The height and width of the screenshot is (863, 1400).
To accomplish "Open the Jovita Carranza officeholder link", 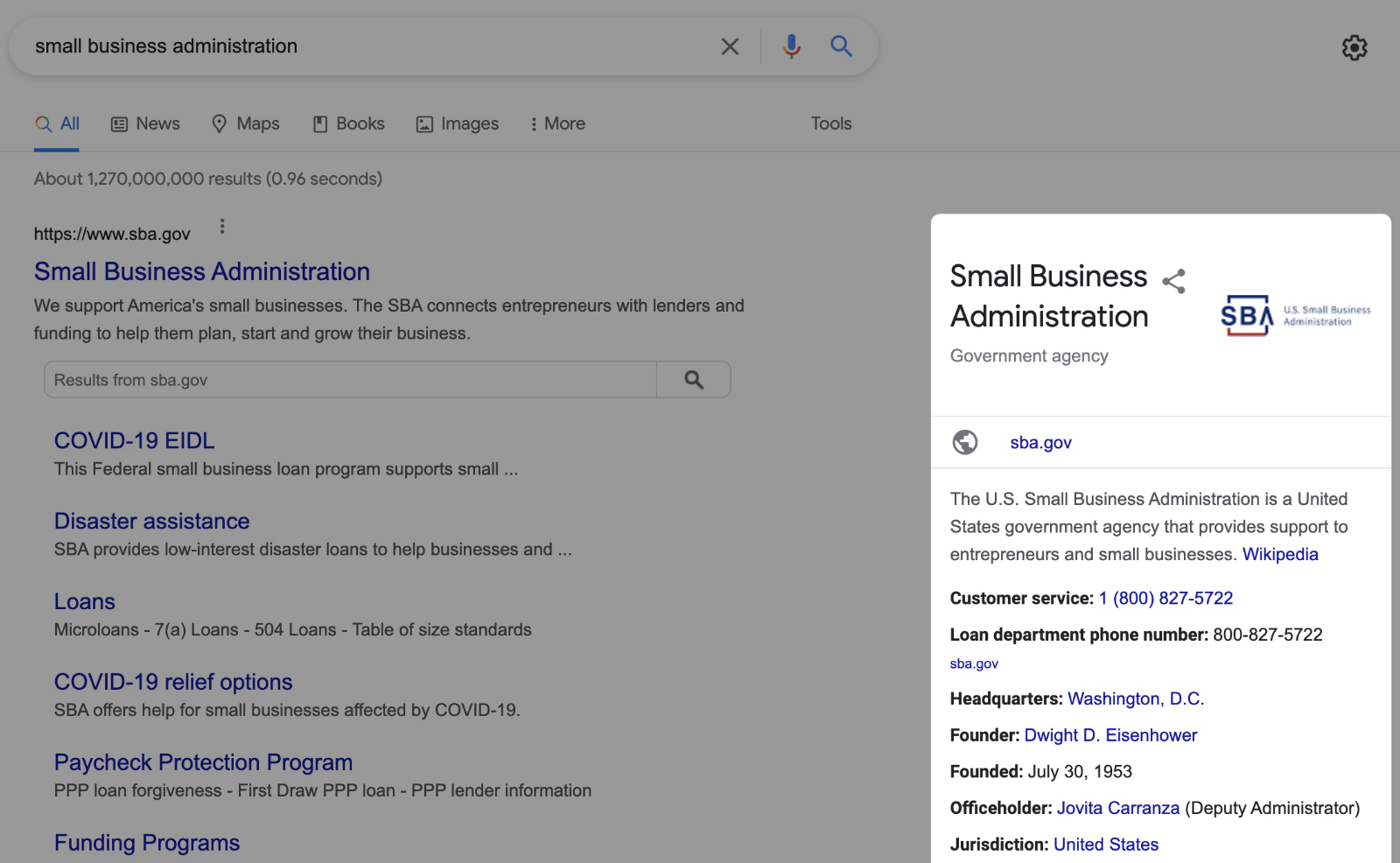I will [x=1118, y=808].
